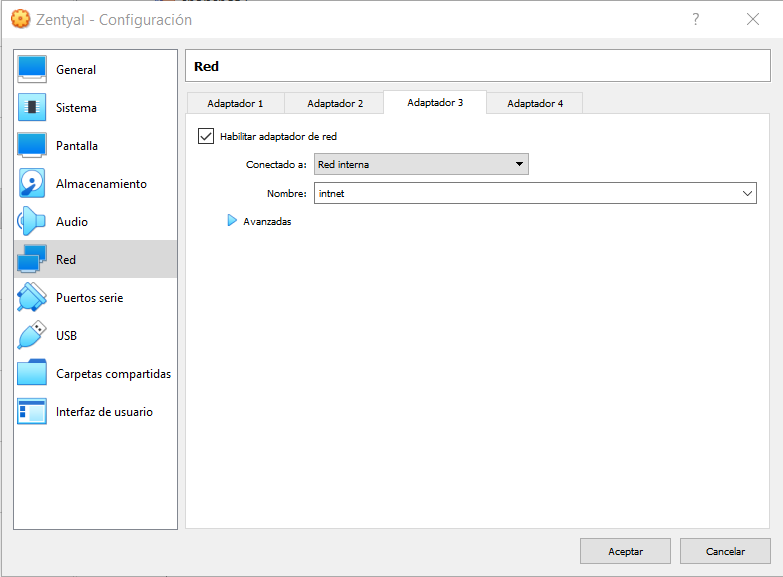Click the Pantalla display icon
Screen dimensions: 783x577
click(x=32, y=145)
